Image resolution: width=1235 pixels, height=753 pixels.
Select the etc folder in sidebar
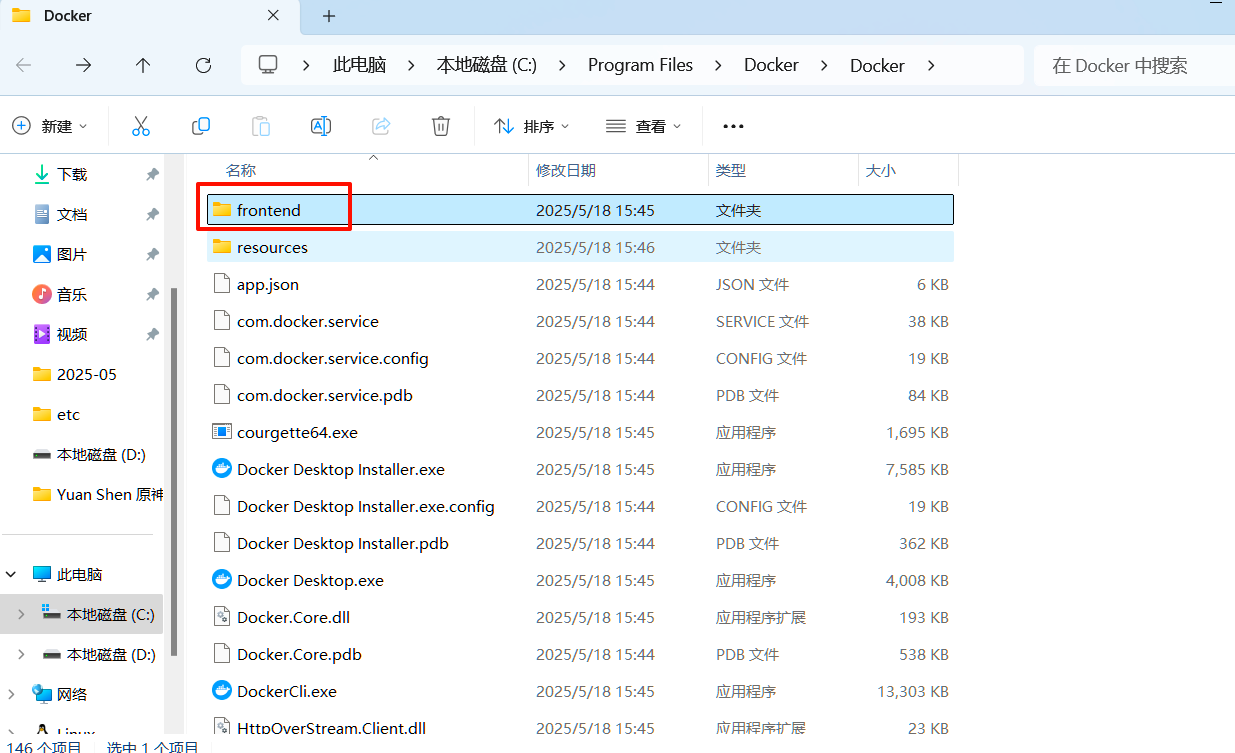tap(56, 414)
